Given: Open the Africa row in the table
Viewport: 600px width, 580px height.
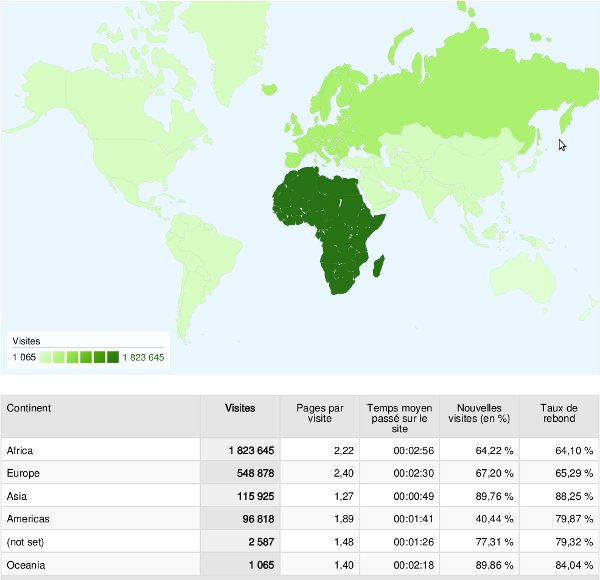Looking at the screenshot, I should 20,450.
